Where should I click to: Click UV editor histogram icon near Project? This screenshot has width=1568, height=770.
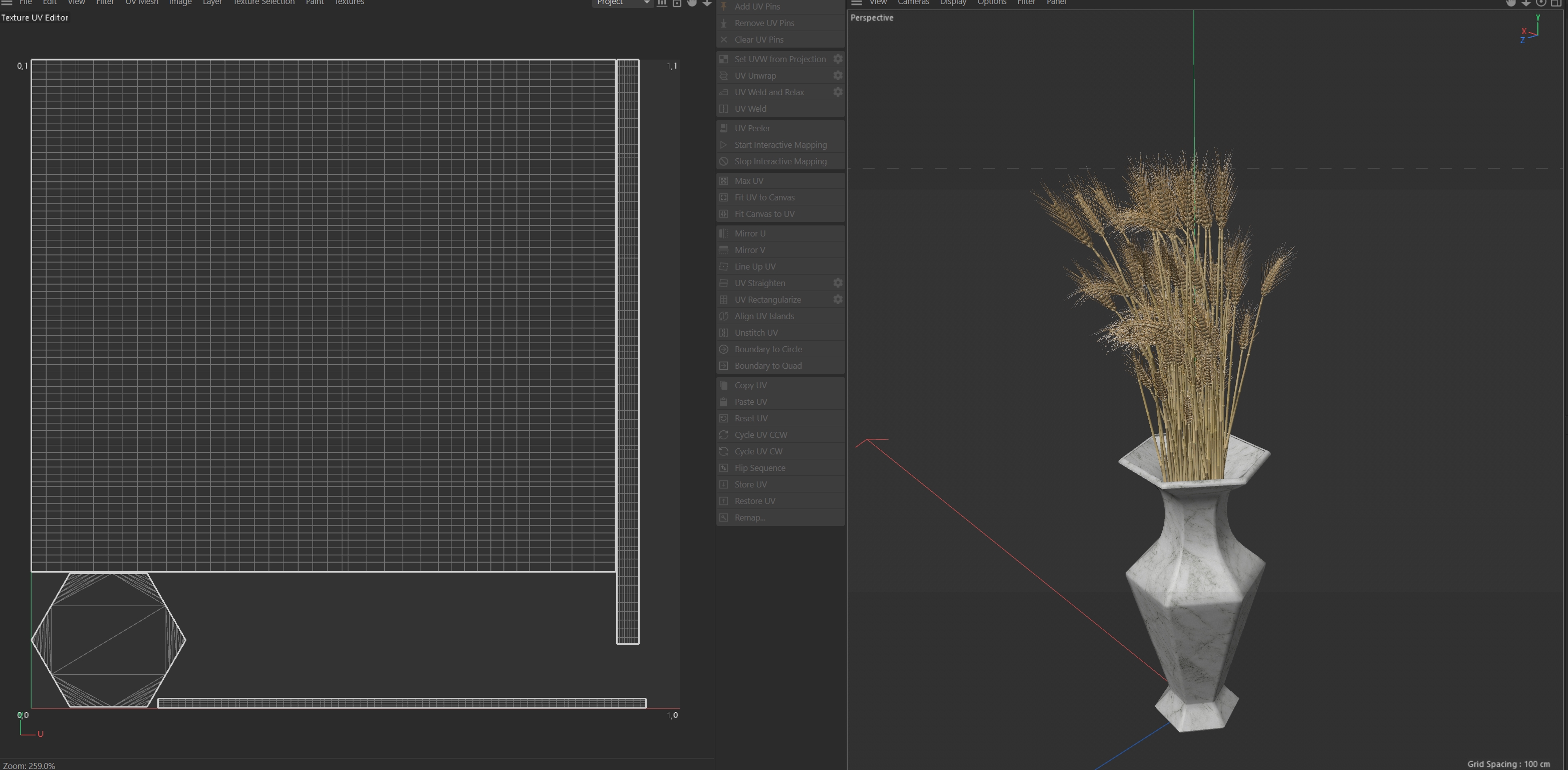(x=662, y=3)
